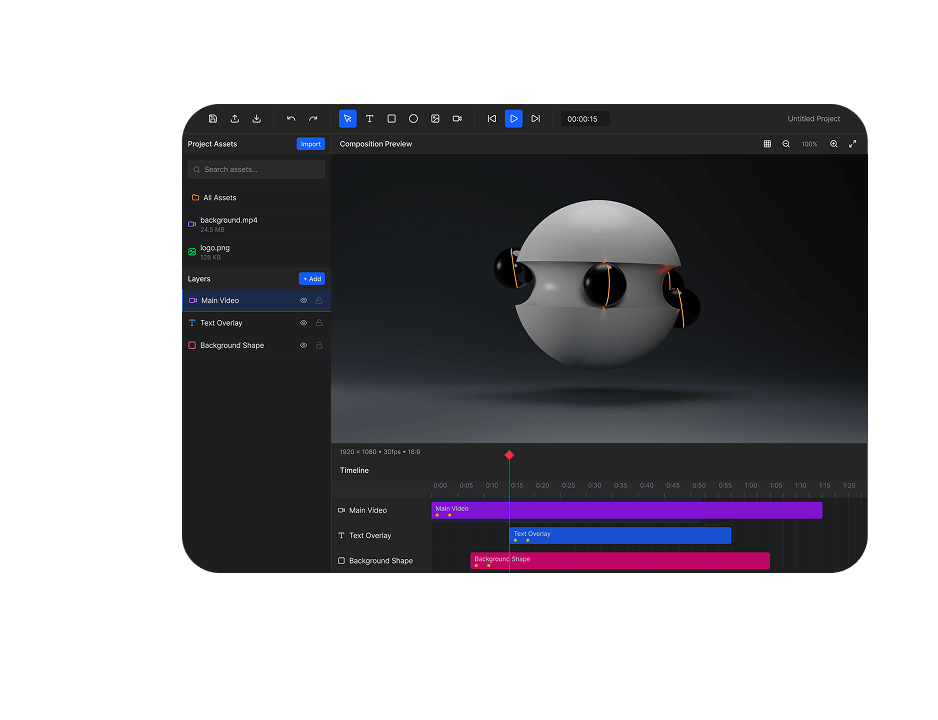Open the All Assets folder
938x720 pixels.
[220, 198]
